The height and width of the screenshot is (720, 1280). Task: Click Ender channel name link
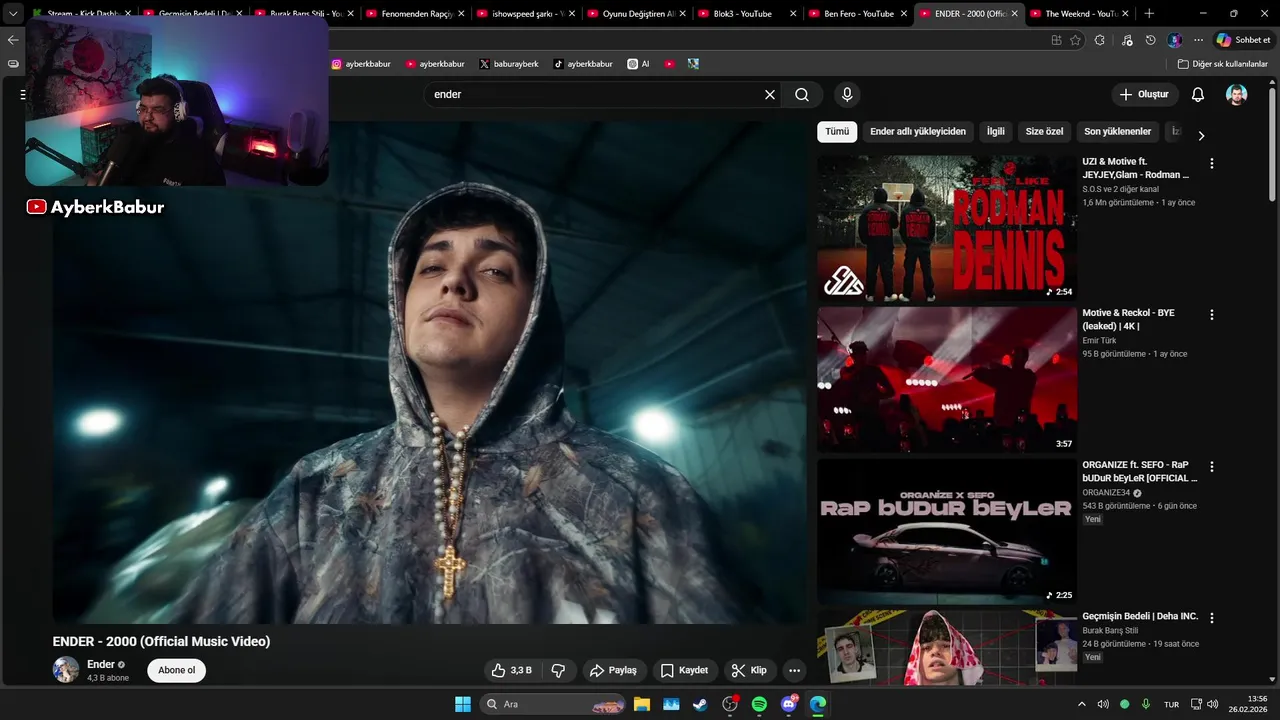[101, 664]
